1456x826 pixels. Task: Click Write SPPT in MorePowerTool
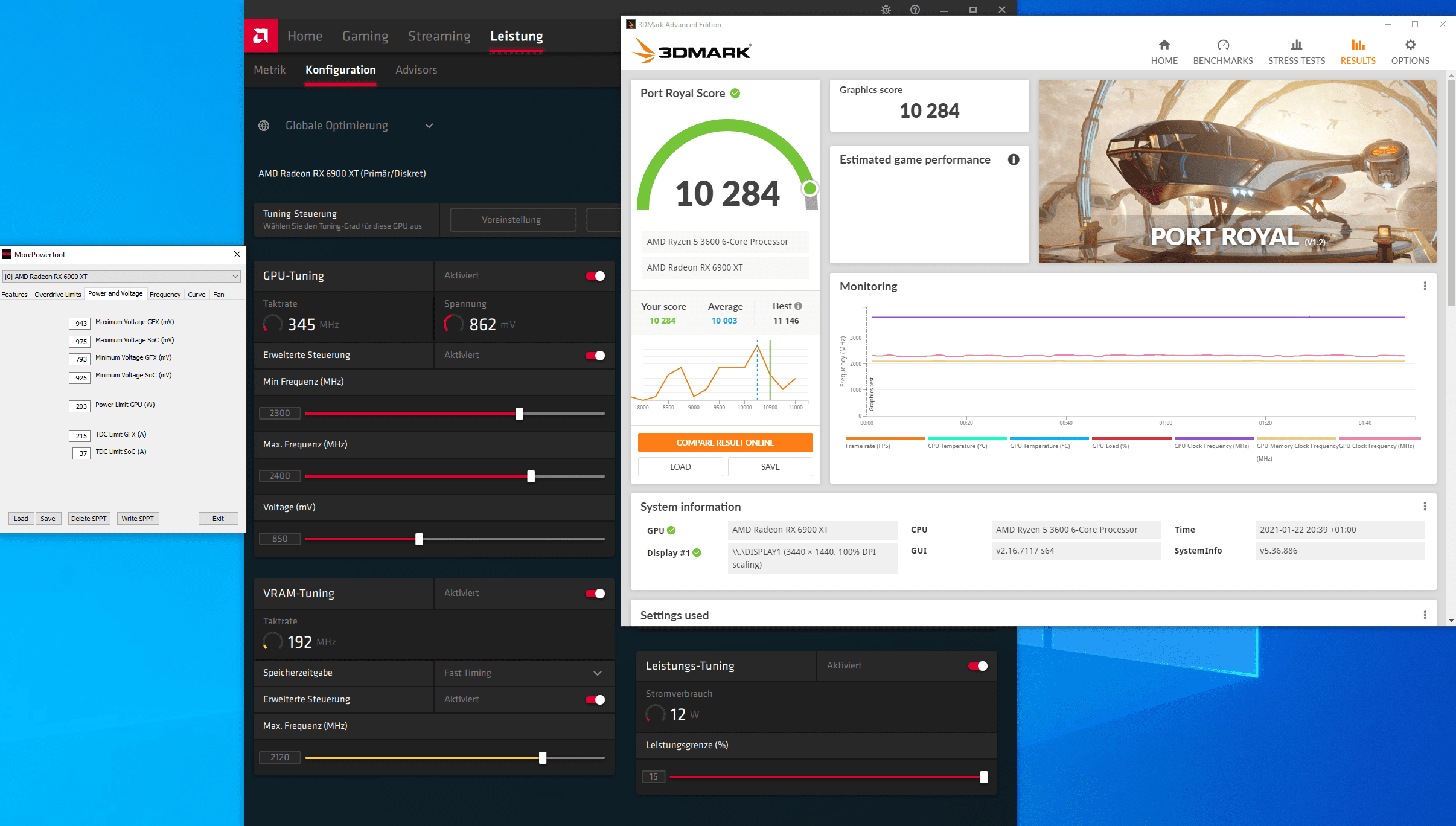pos(138,519)
